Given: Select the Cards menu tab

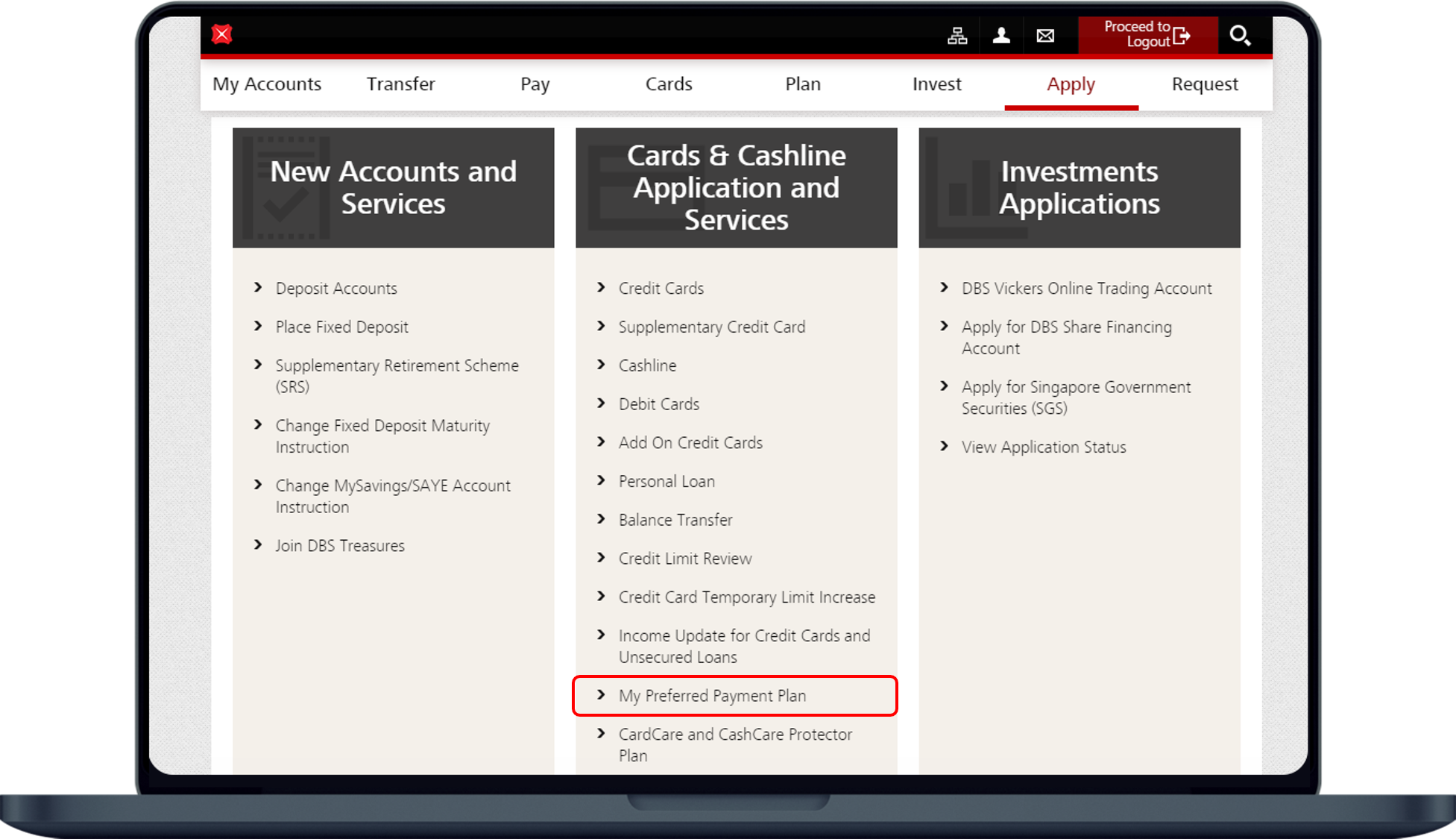Looking at the screenshot, I should tap(669, 84).
